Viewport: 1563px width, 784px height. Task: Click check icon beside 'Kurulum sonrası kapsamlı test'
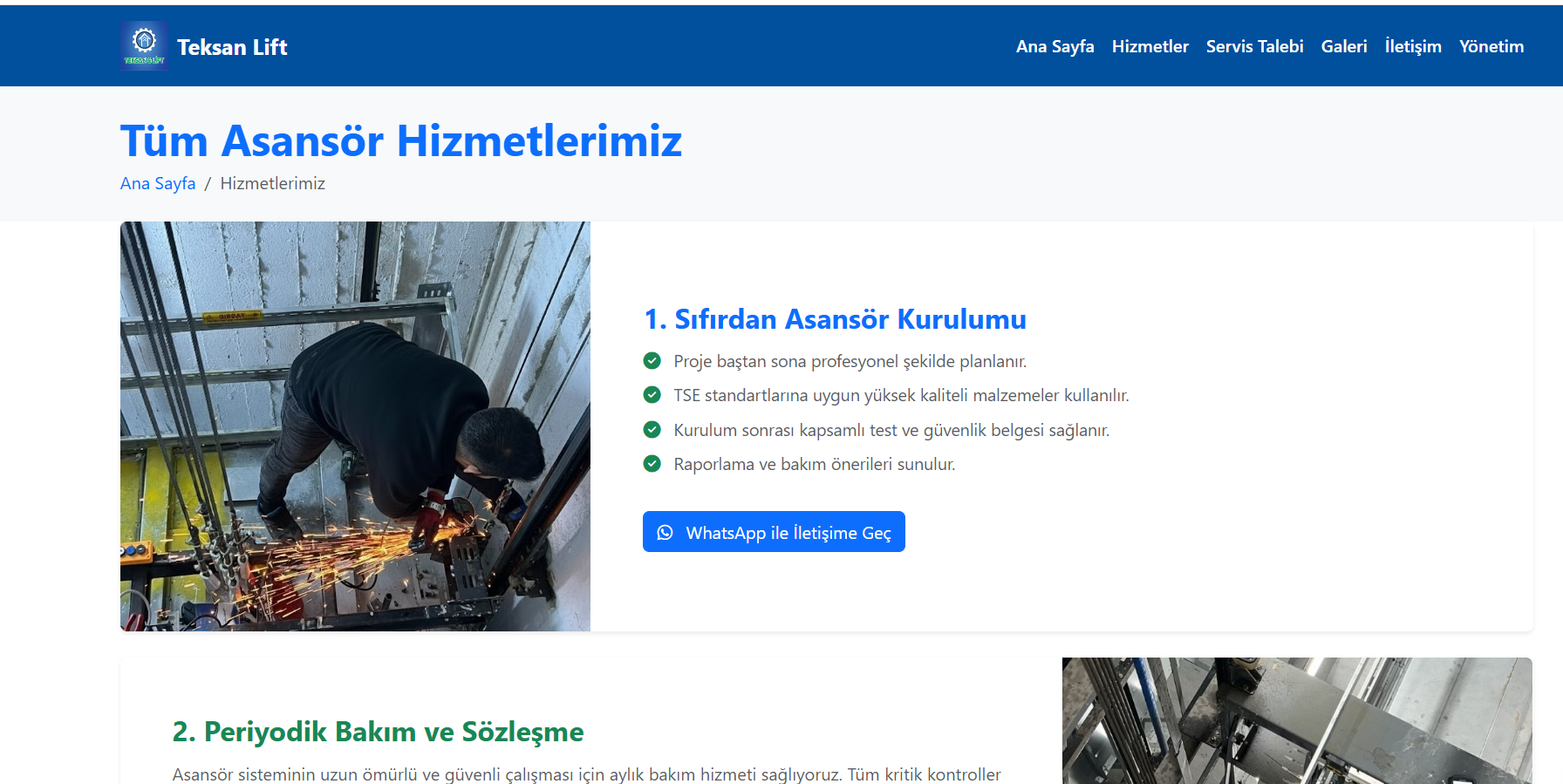(652, 430)
